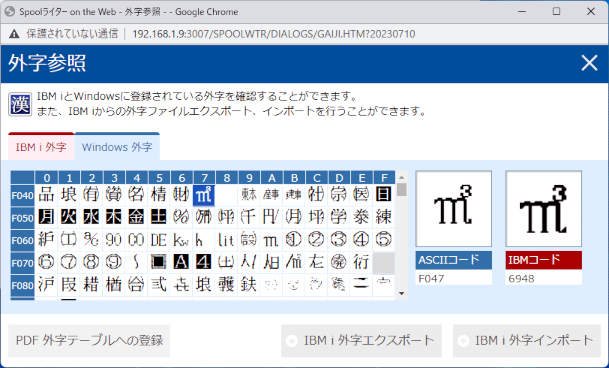The image size is (609, 368).
Task: Select the 衍 glyph in row F070
Action: (361, 263)
